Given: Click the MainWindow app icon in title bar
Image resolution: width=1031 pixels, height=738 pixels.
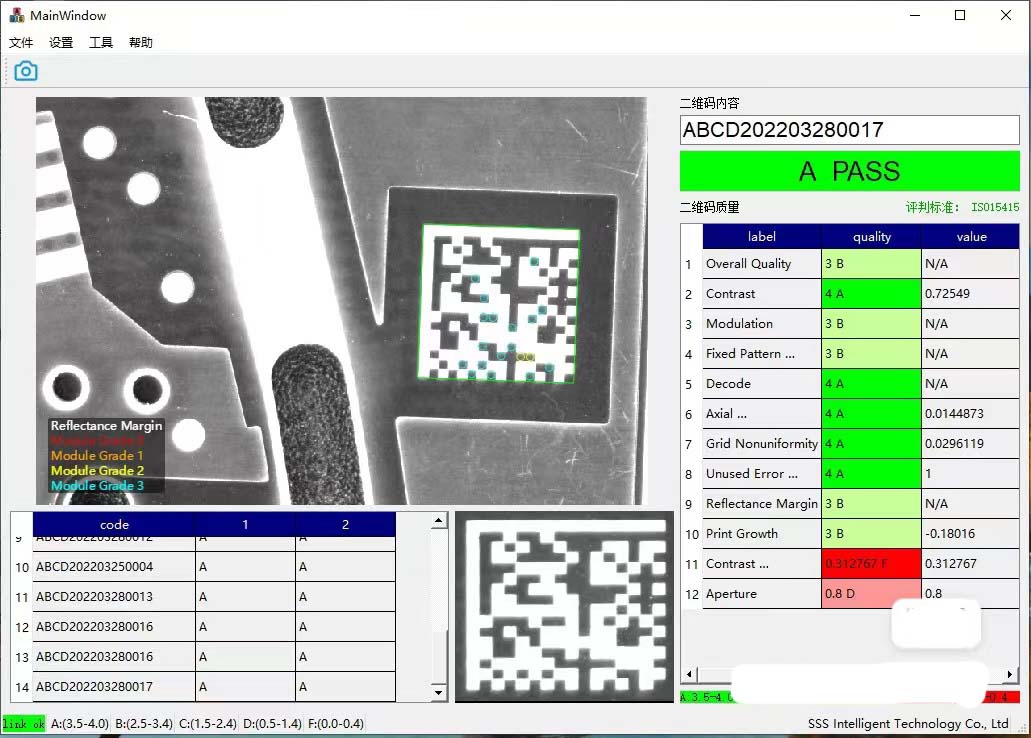Looking at the screenshot, I should [x=16, y=15].
